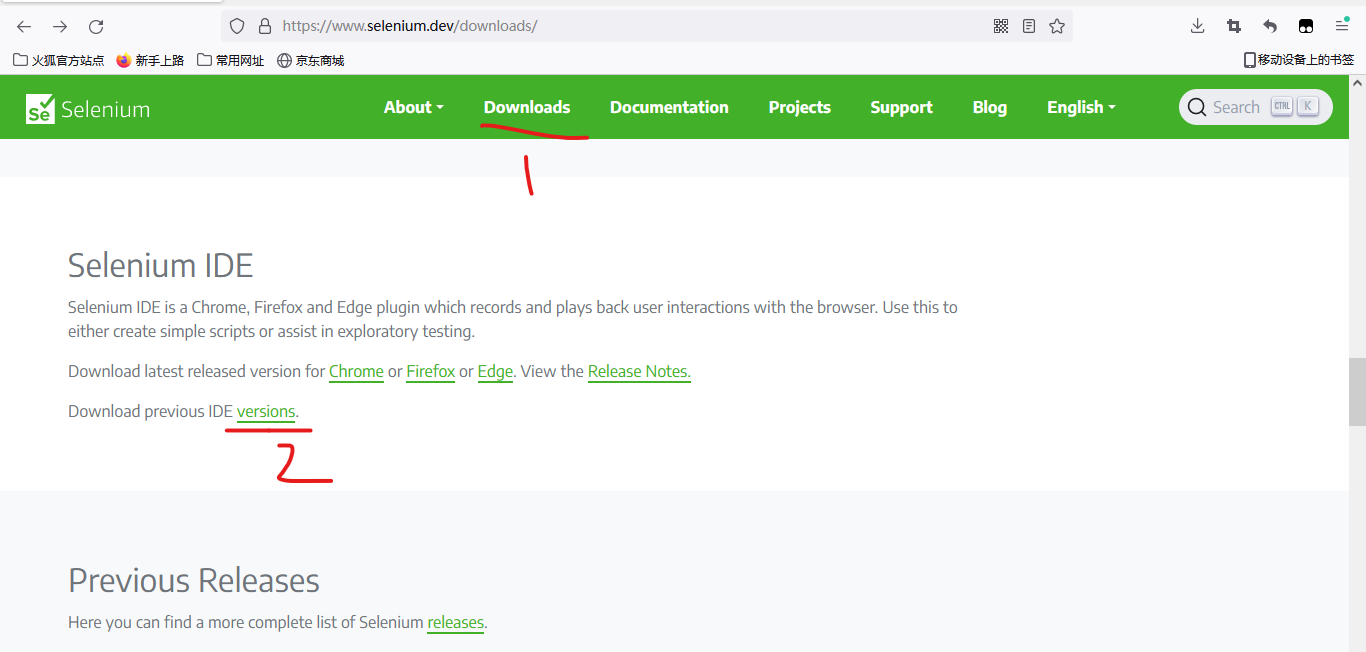Open the Blog nav item
Viewport: 1366px width, 652px height.
click(x=989, y=107)
